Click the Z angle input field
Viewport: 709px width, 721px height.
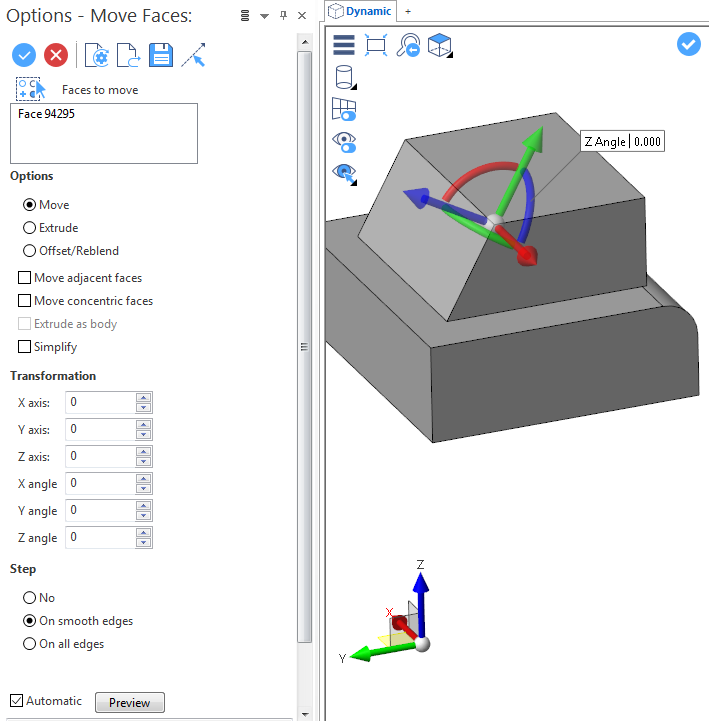[x=100, y=538]
